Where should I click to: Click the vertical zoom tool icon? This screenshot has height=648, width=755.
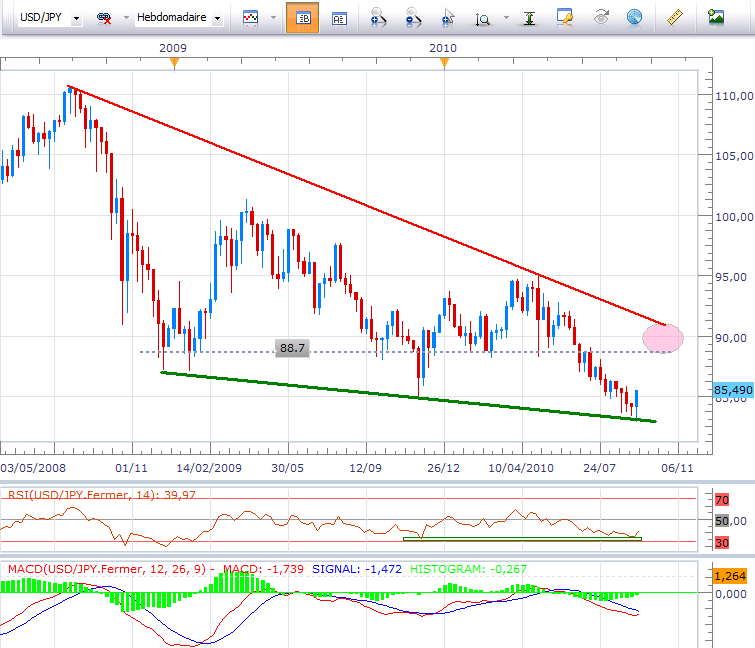484,18
